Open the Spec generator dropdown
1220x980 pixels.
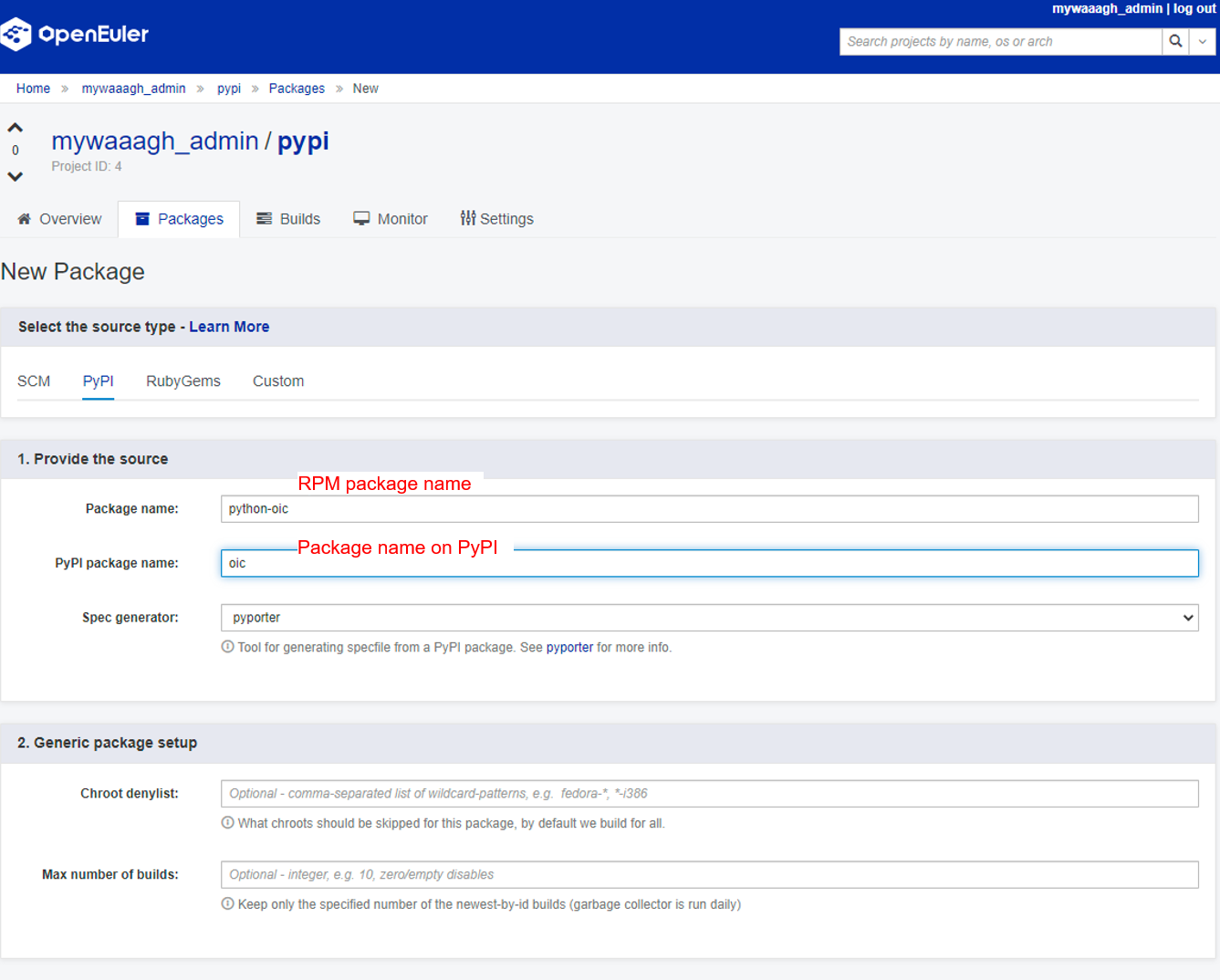(x=709, y=618)
